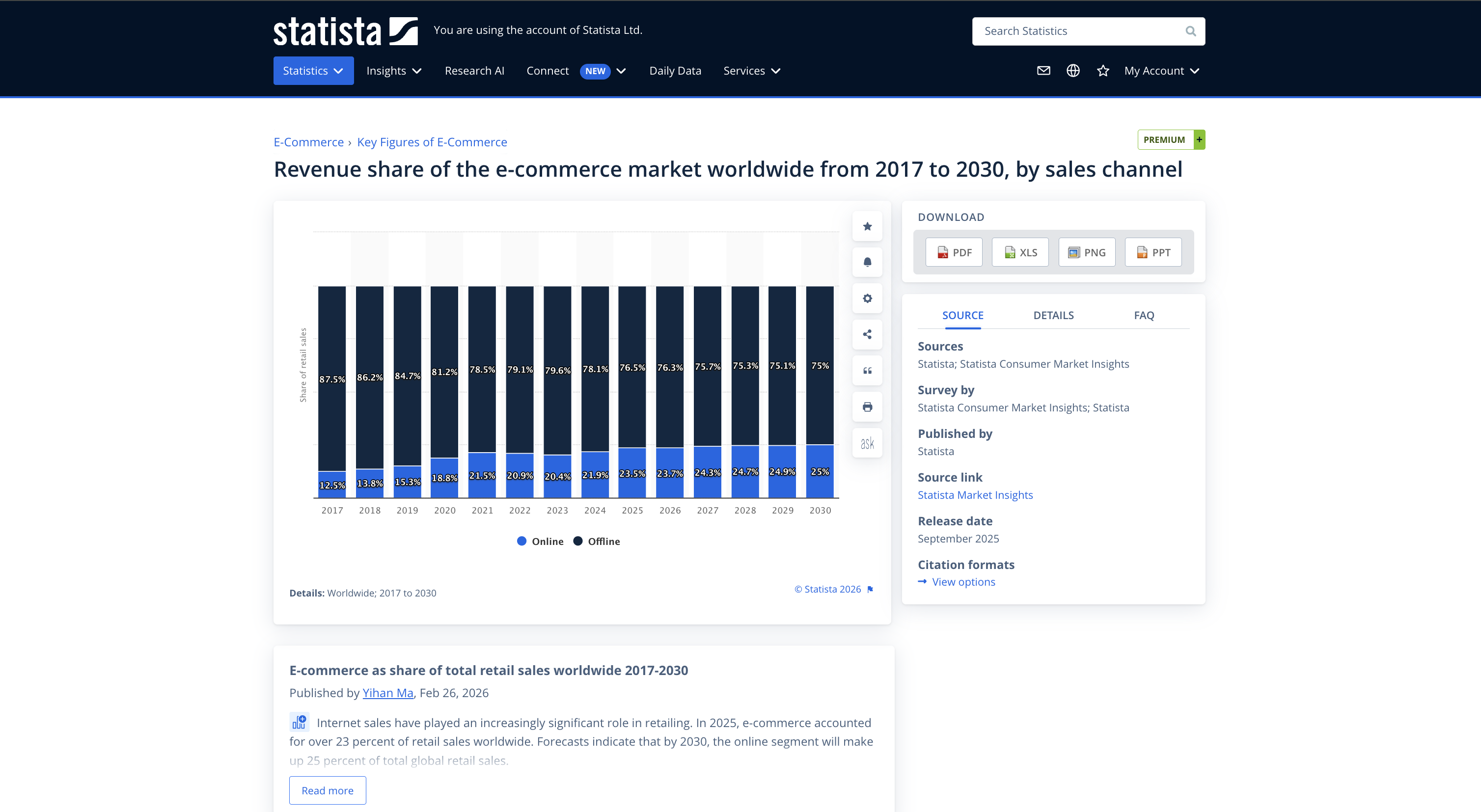The height and width of the screenshot is (812, 1481).
Task: Open the My Account dropdown
Action: click(1161, 71)
